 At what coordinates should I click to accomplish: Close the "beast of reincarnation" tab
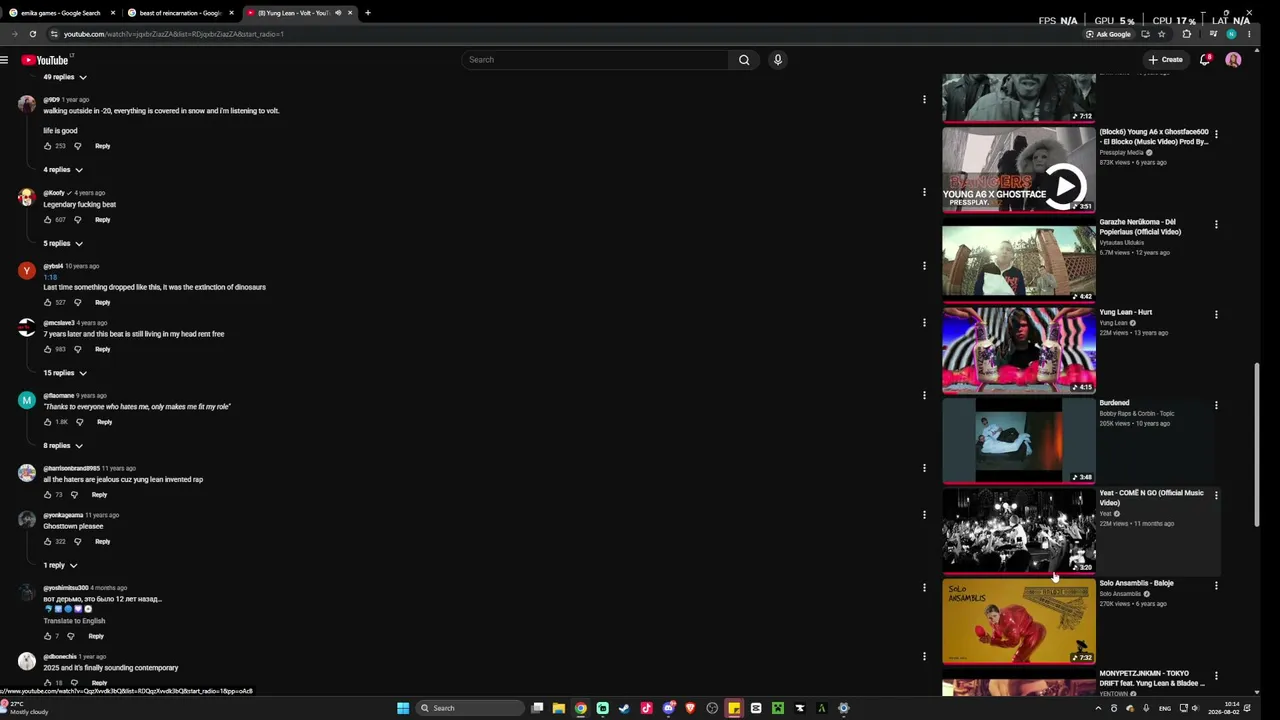(x=231, y=13)
